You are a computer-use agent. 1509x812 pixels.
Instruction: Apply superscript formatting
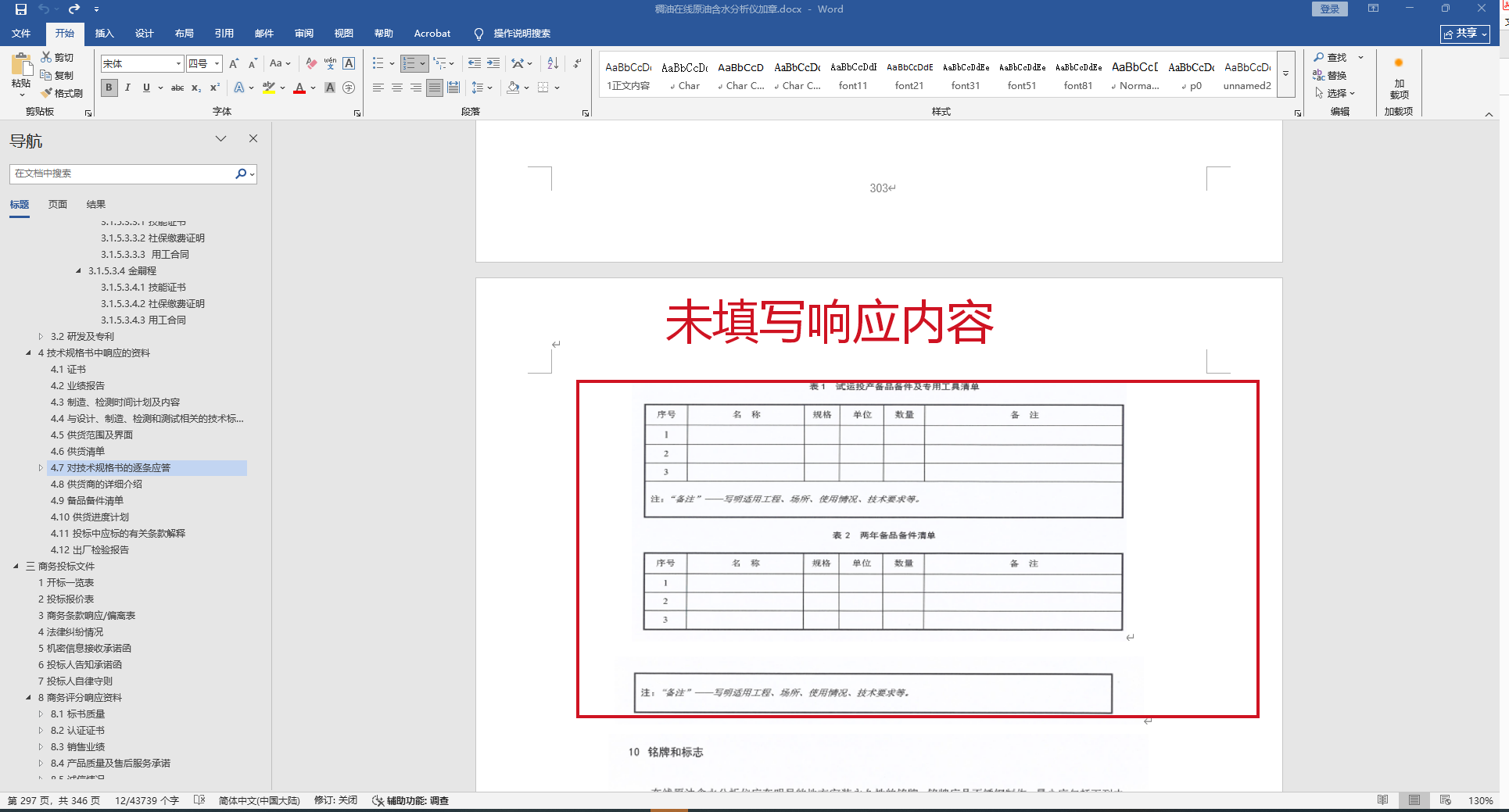(215, 88)
